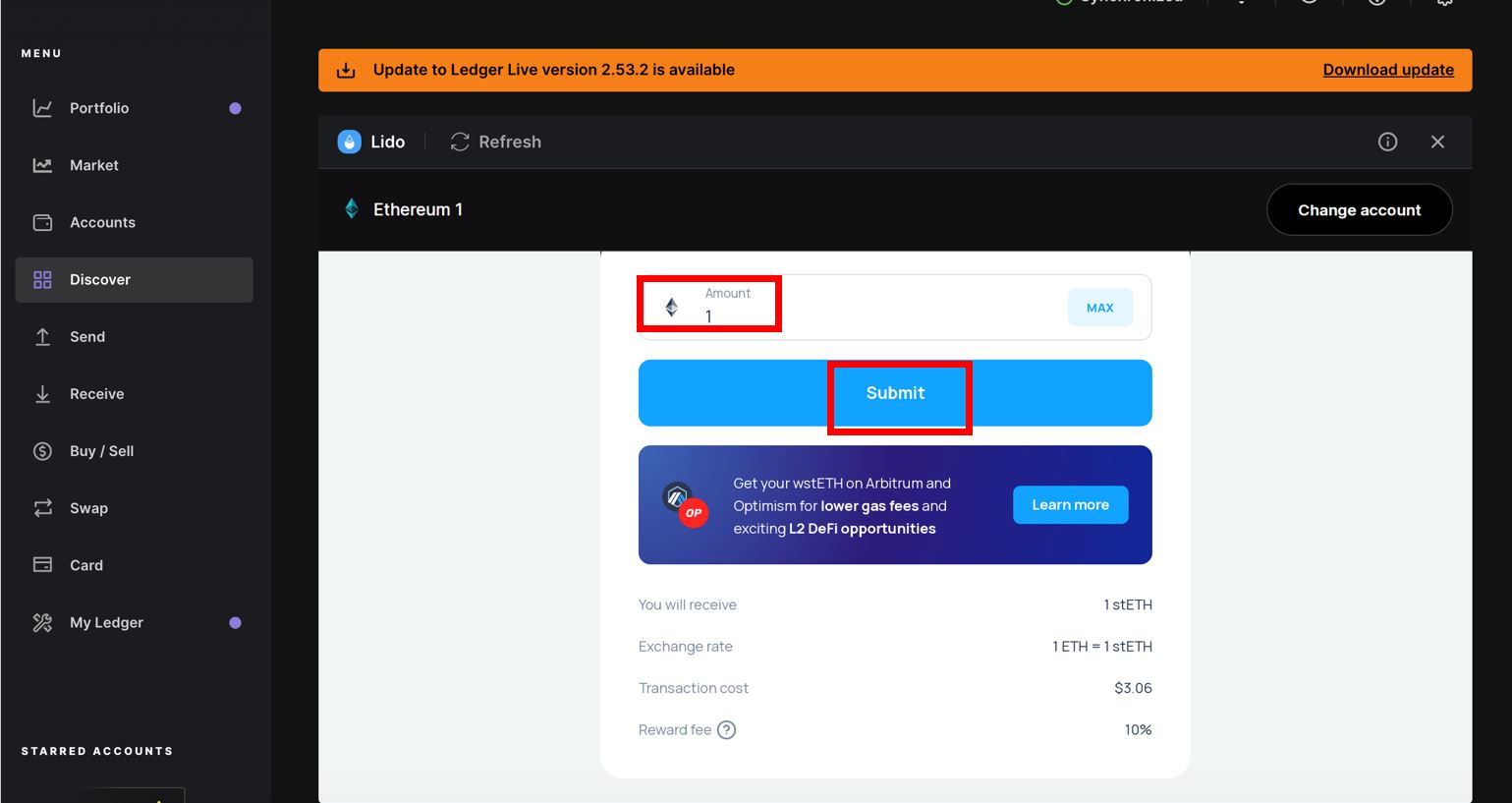Click the My Ledger notification dot
Viewport: 1512px width, 803px height.
click(x=235, y=622)
